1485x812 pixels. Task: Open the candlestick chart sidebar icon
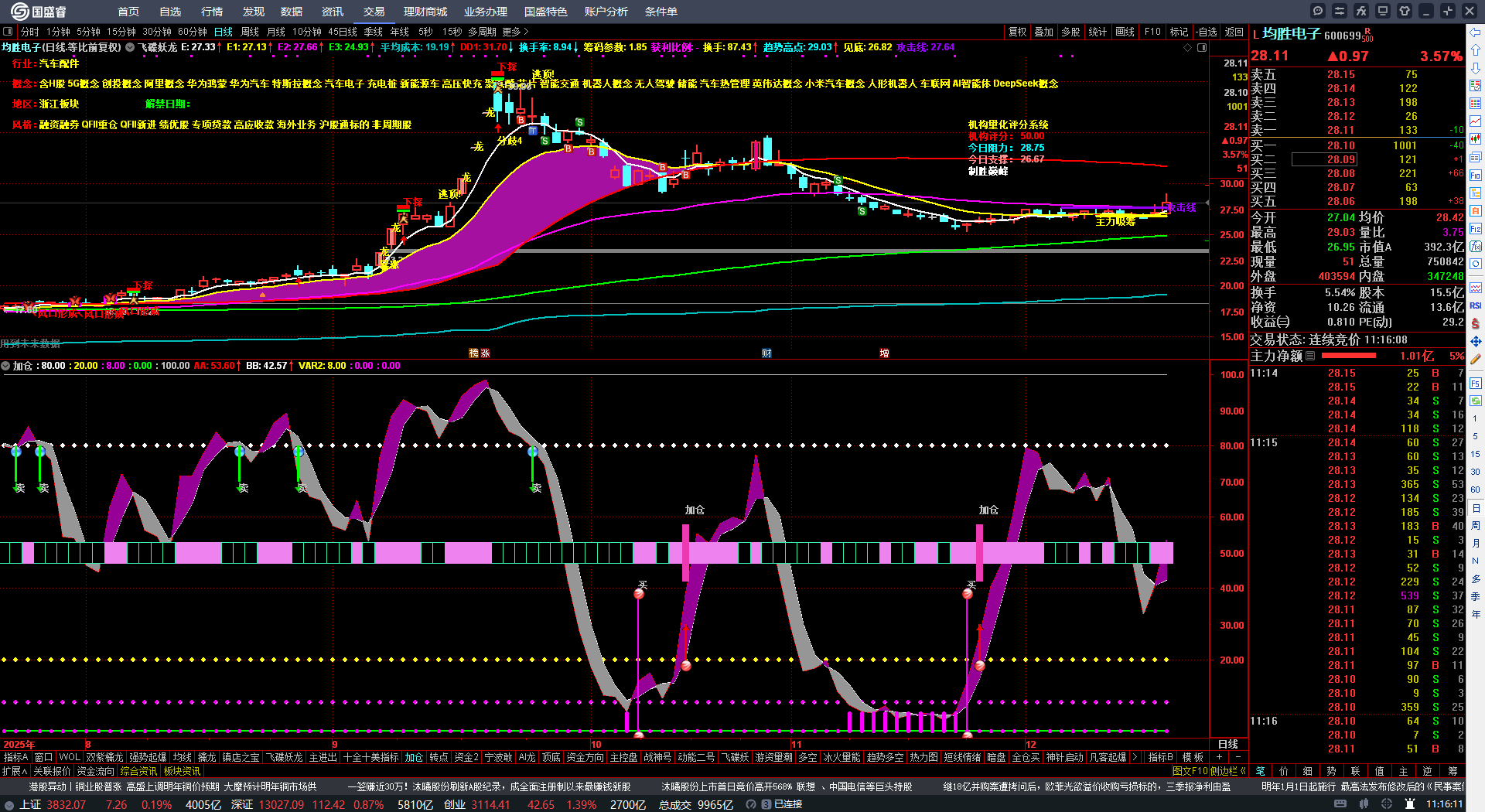click(1476, 139)
